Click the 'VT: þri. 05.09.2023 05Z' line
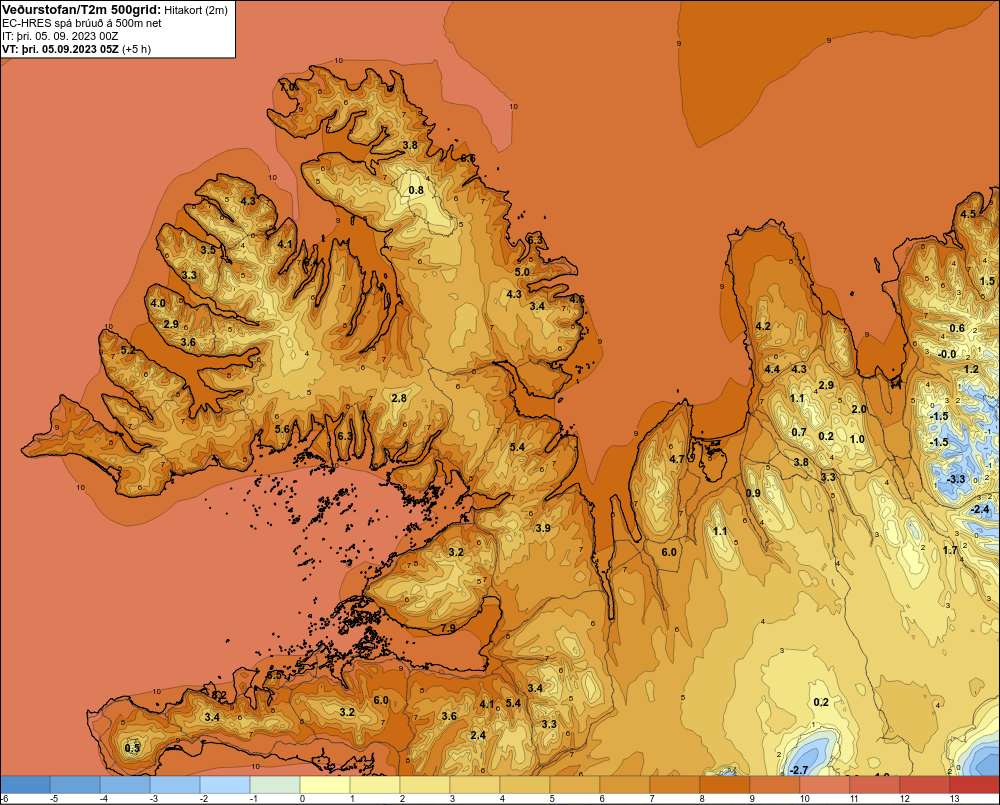Screen dimensions: 1000x805 pyautogui.click(x=60, y=49)
